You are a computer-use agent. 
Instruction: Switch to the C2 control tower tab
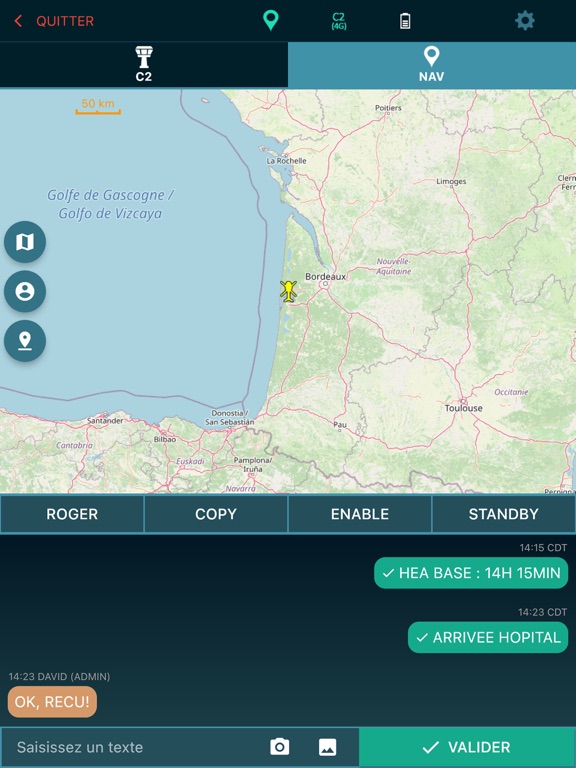tap(144, 65)
